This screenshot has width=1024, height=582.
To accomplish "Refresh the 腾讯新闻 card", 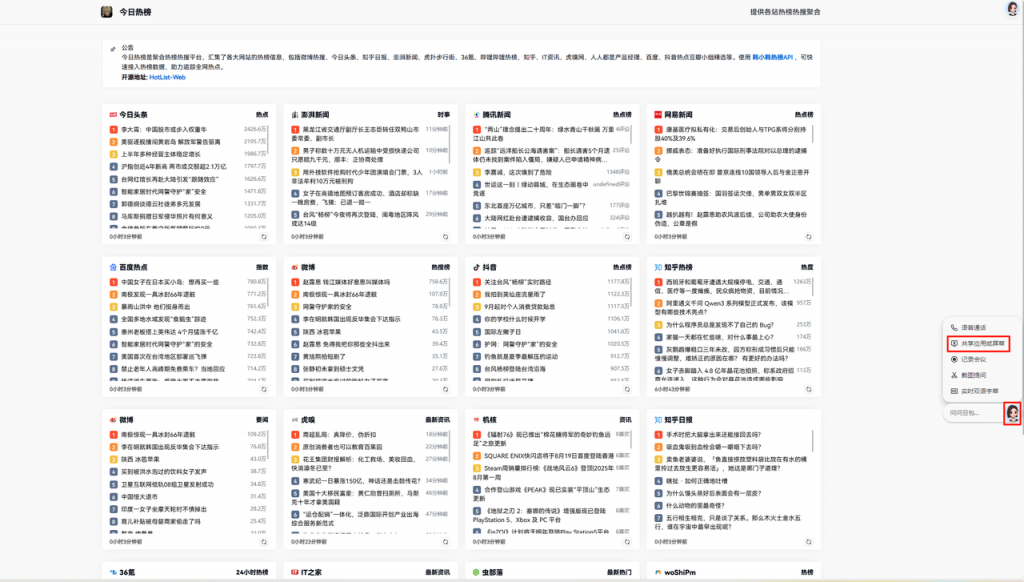I will (x=627, y=237).
